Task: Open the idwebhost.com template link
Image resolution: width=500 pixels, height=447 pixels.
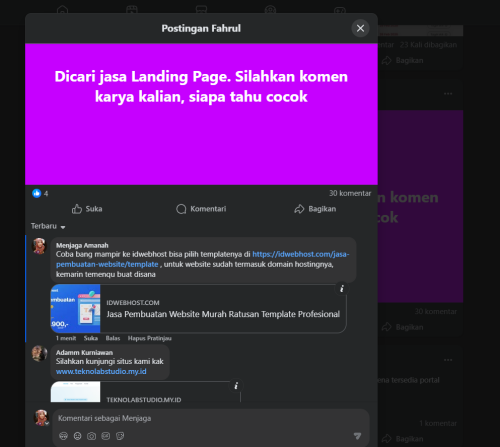Action: [203, 259]
